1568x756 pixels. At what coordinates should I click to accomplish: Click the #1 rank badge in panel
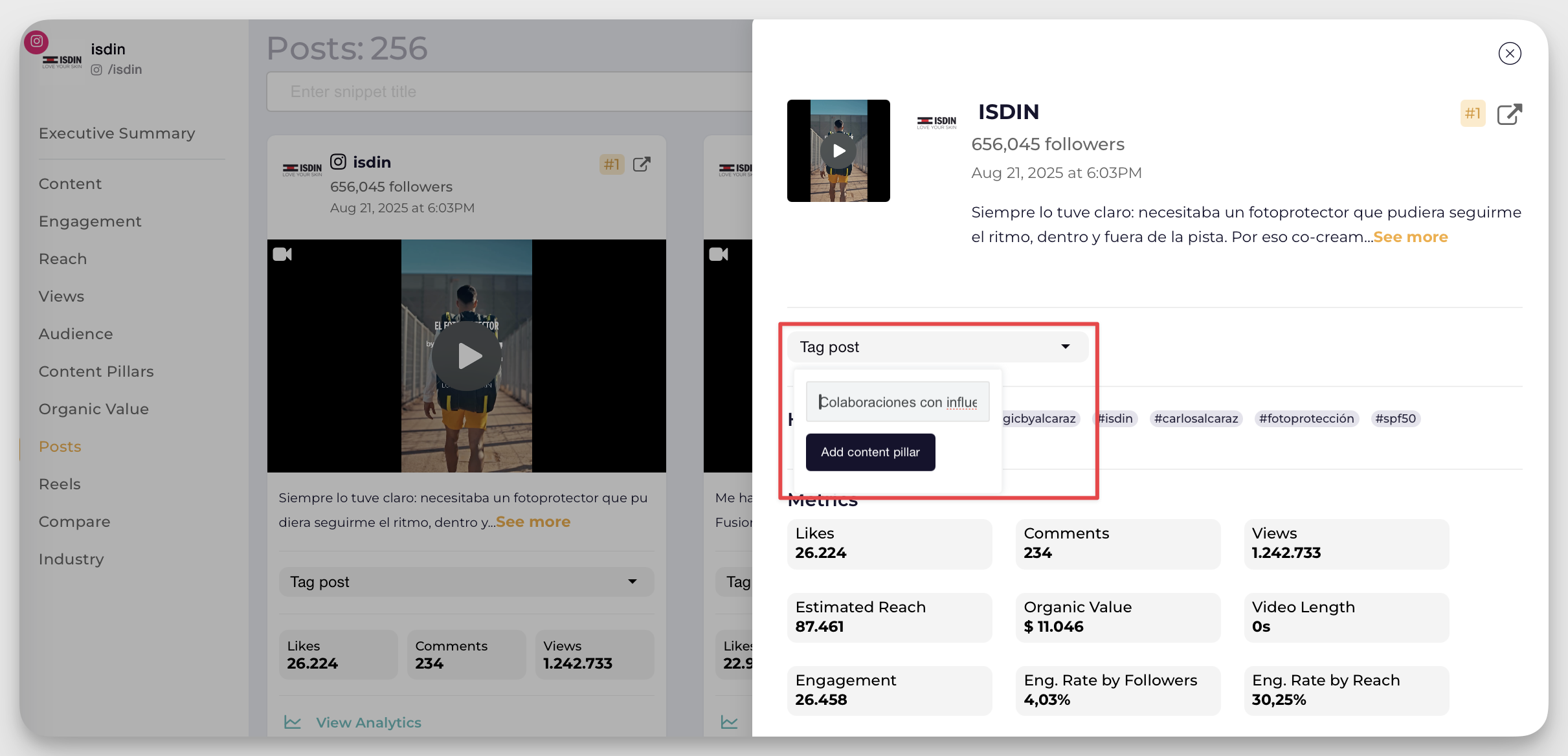click(x=1472, y=114)
